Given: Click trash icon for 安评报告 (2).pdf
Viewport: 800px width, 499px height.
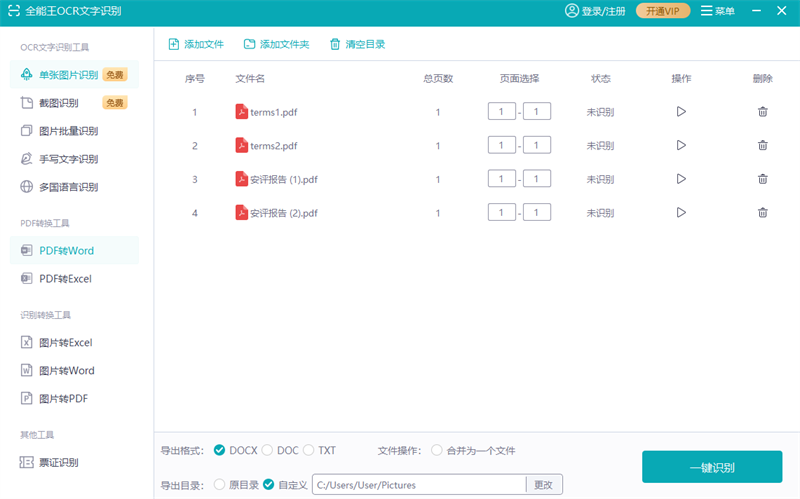Looking at the screenshot, I should pyautogui.click(x=763, y=213).
